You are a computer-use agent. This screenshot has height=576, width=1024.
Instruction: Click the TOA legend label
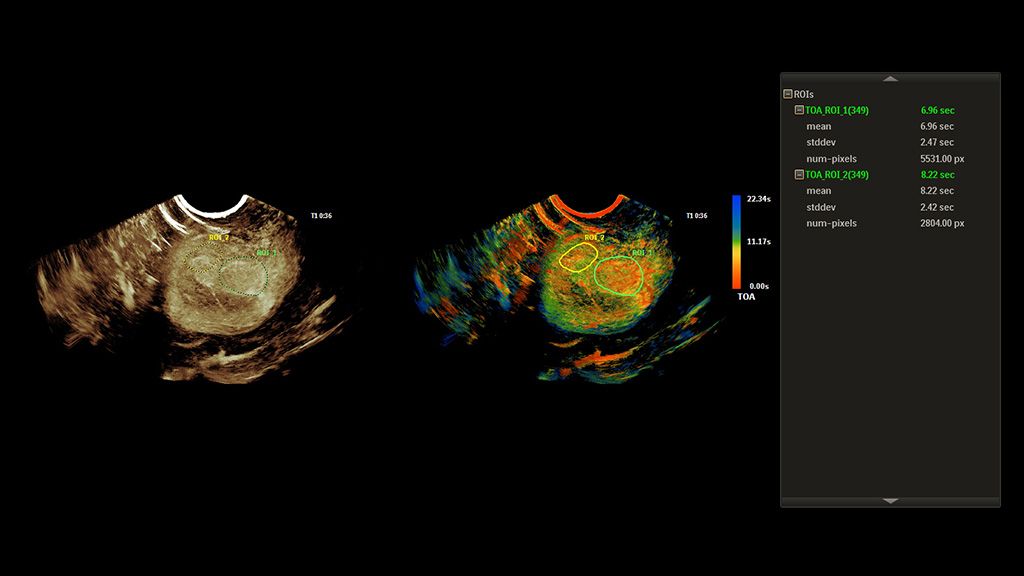[746, 296]
